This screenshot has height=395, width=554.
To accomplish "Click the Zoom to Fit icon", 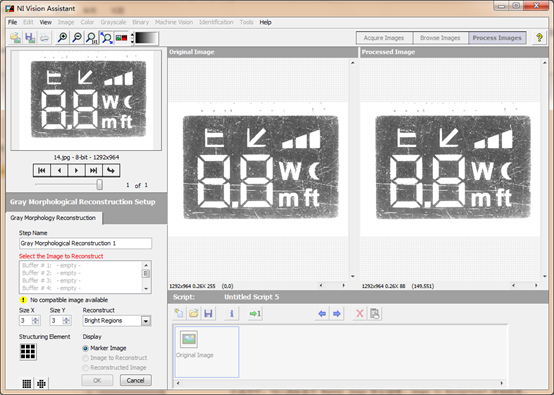I will click(106, 37).
